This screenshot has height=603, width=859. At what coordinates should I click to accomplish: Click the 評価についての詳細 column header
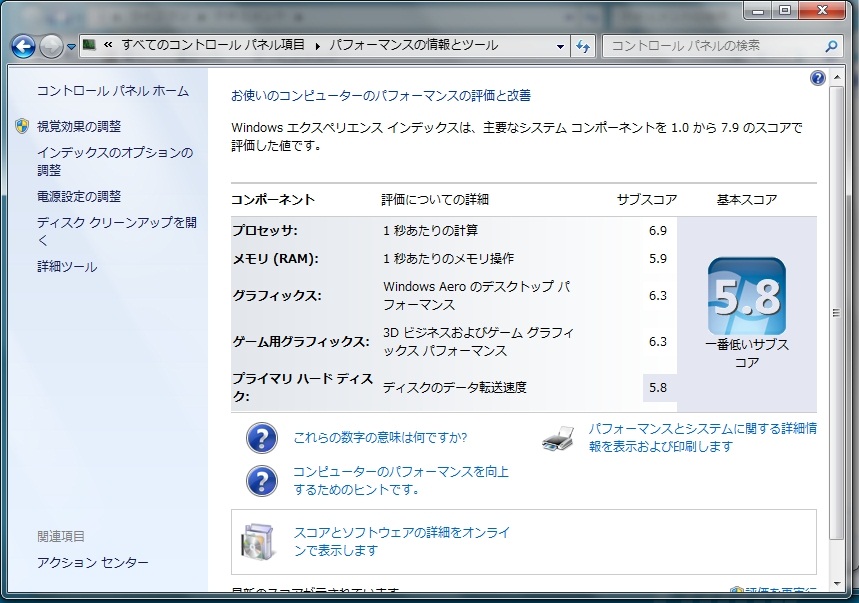[435, 200]
